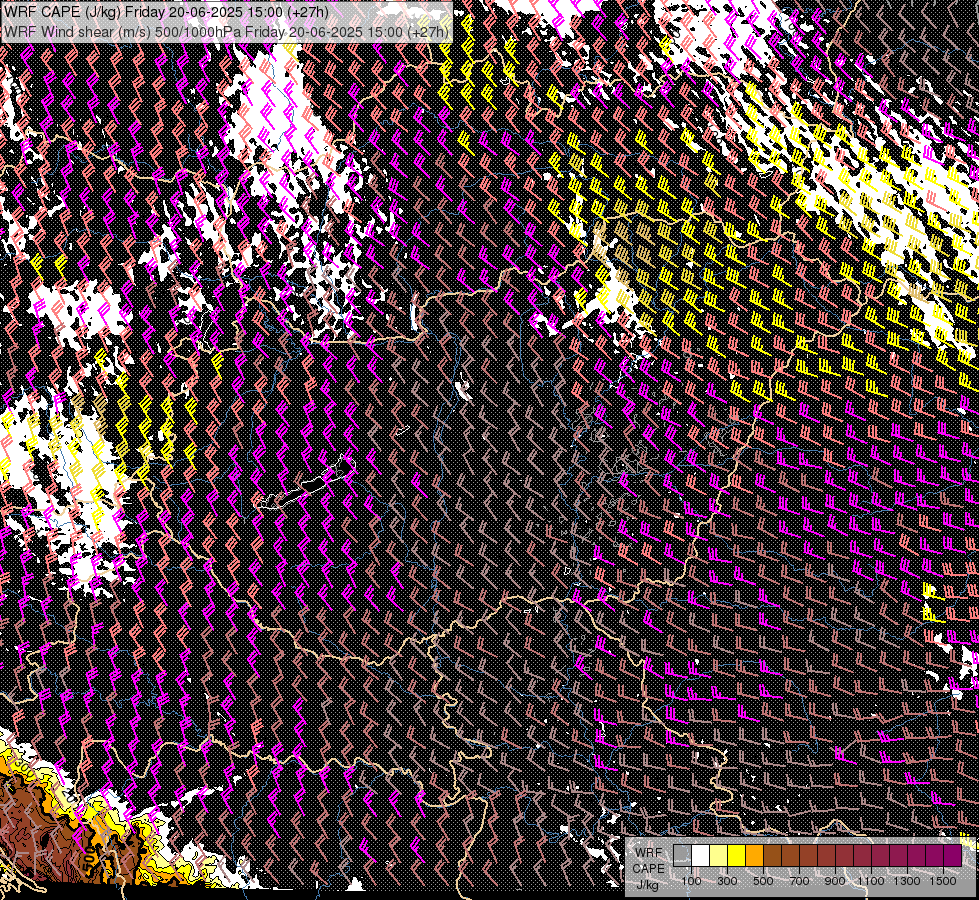Click the 300 legend value
This screenshot has height=900, width=979.
coord(727,881)
